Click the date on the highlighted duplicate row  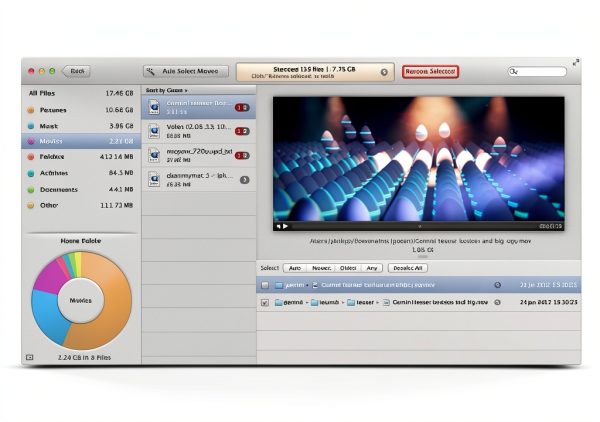point(548,285)
